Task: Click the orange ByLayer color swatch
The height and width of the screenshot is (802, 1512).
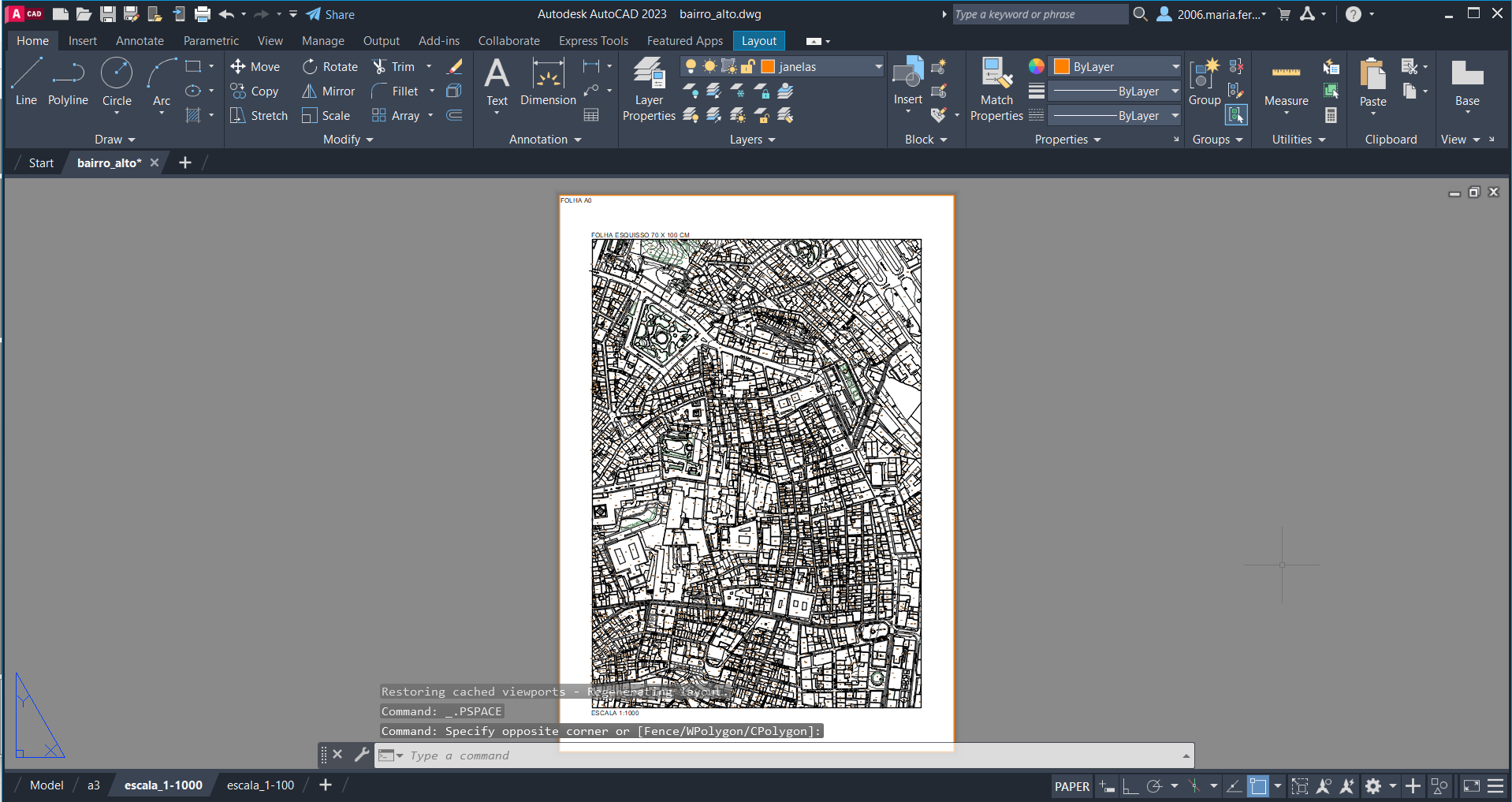Action: [1062, 67]
